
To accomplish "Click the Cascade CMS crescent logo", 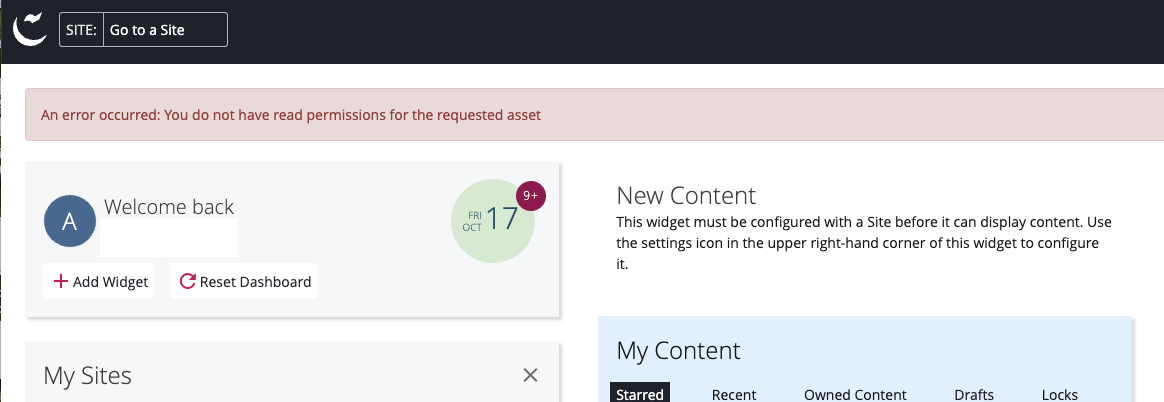I will click(x=30, y=28).
